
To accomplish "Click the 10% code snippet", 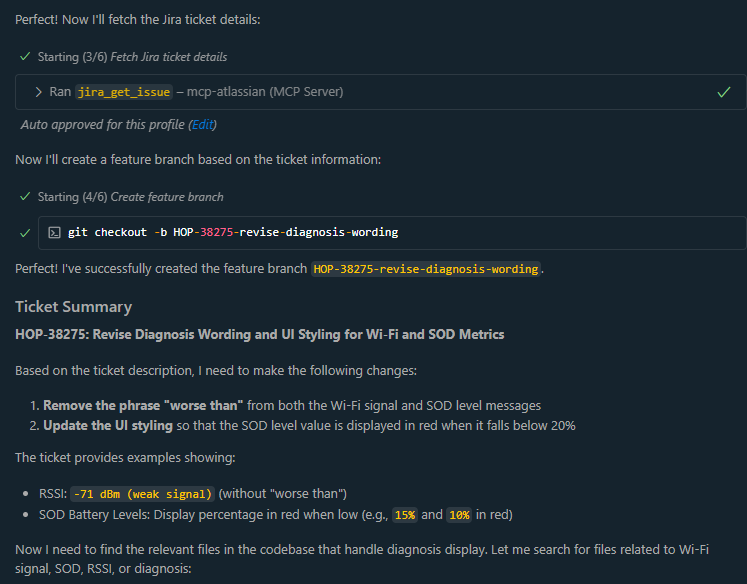I will point(460,516).
